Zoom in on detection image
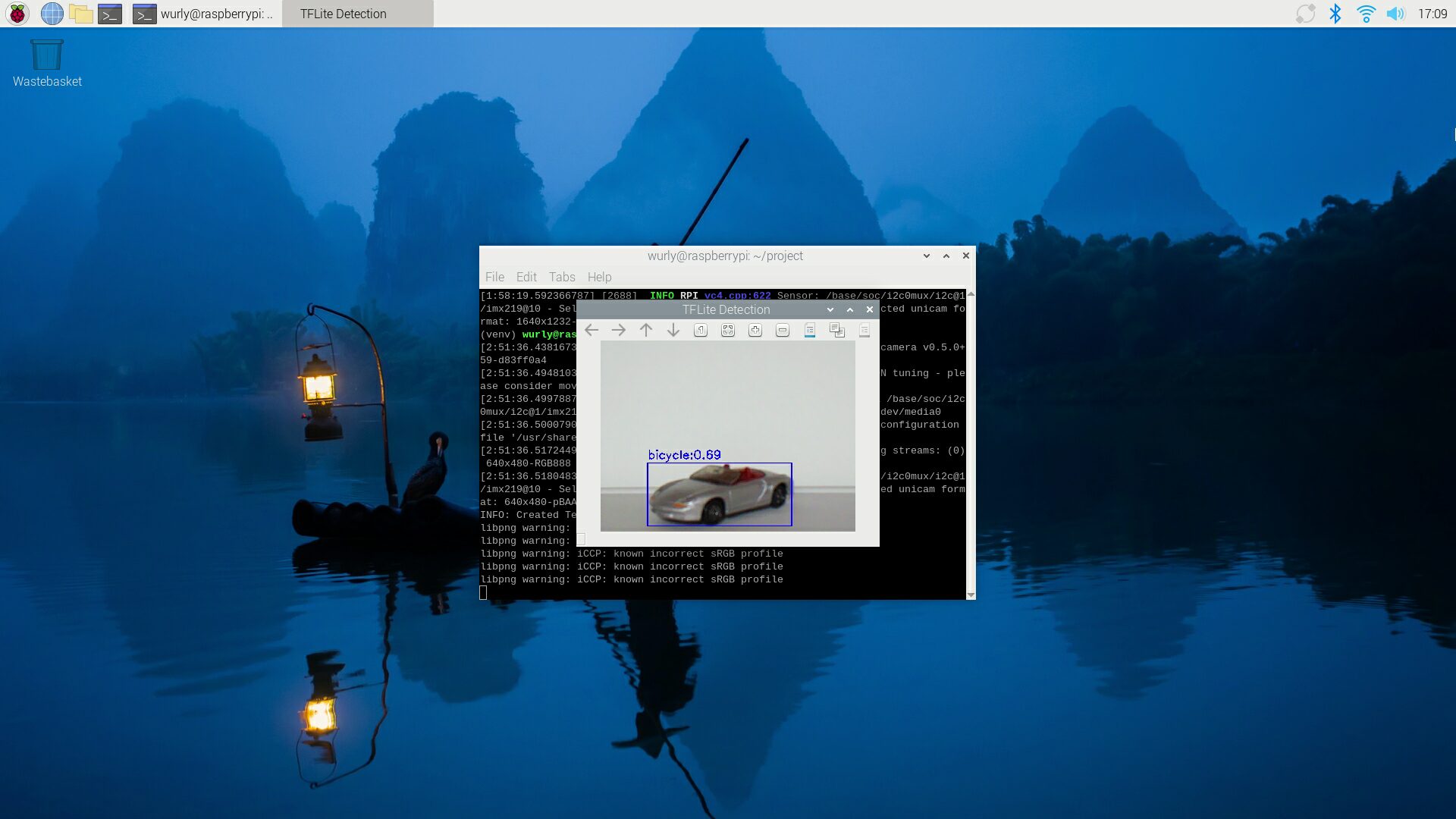The height and width of the screenshot is (819, 1456). (x=755, y=330)
